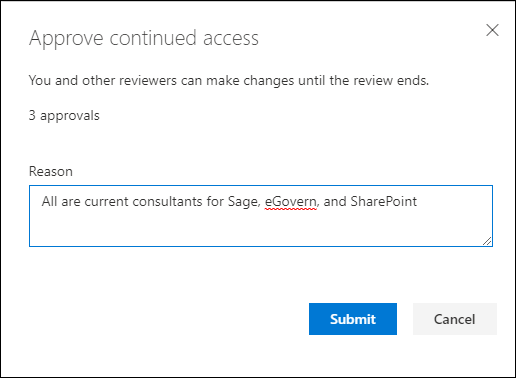Click the word All in Reason box
This screenshot has height=378, width=516.
(x=49, y=201)
